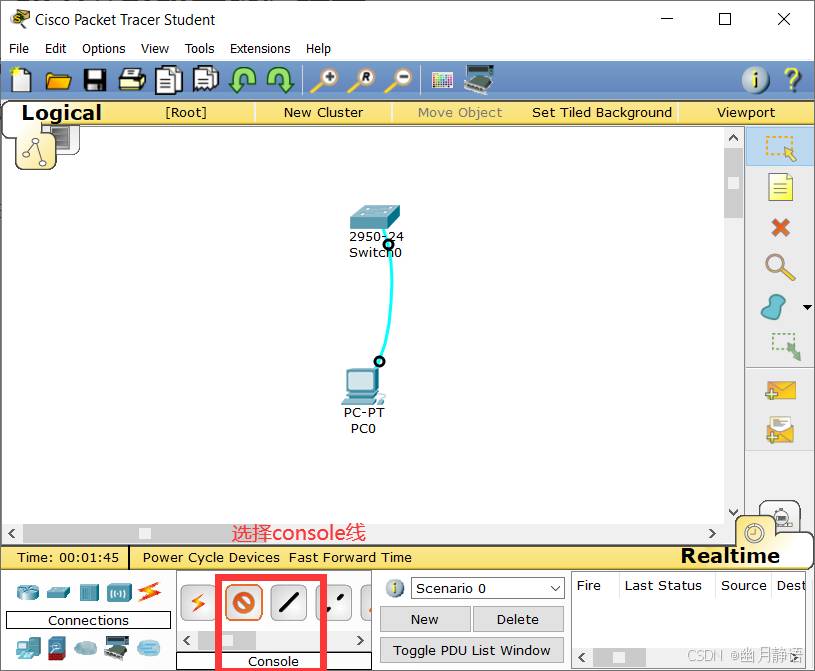Activate the Select tool in right sidebar
The height and width of the screenshot is (671, 815).
(780, 148)
